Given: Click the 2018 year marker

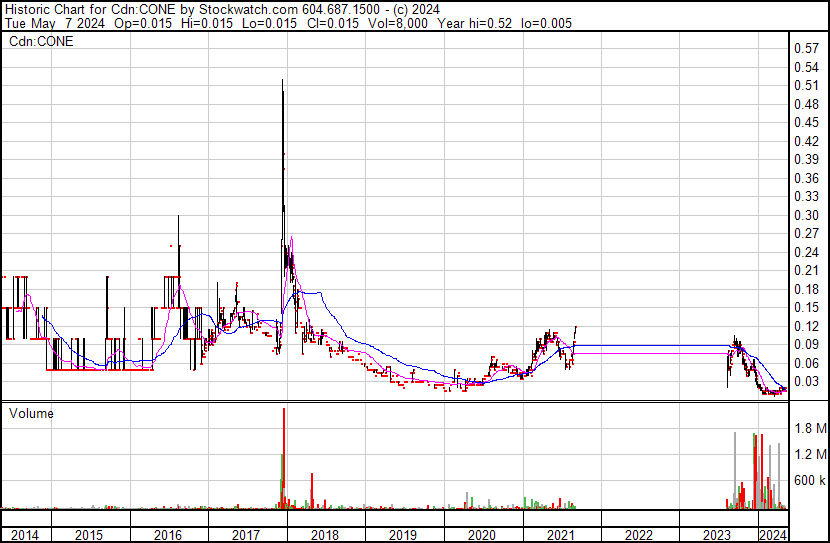Looking at the screenshot, I should pyautogui.click(x=324, y=535).
